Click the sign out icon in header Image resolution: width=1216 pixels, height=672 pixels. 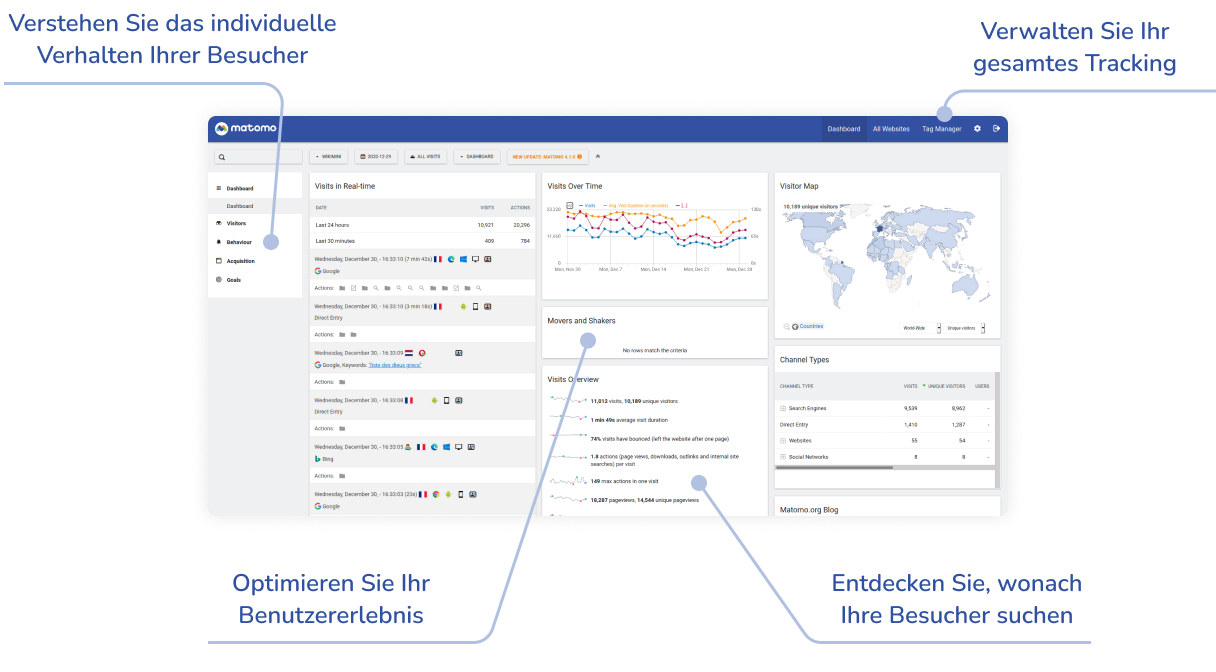(996, 128)
